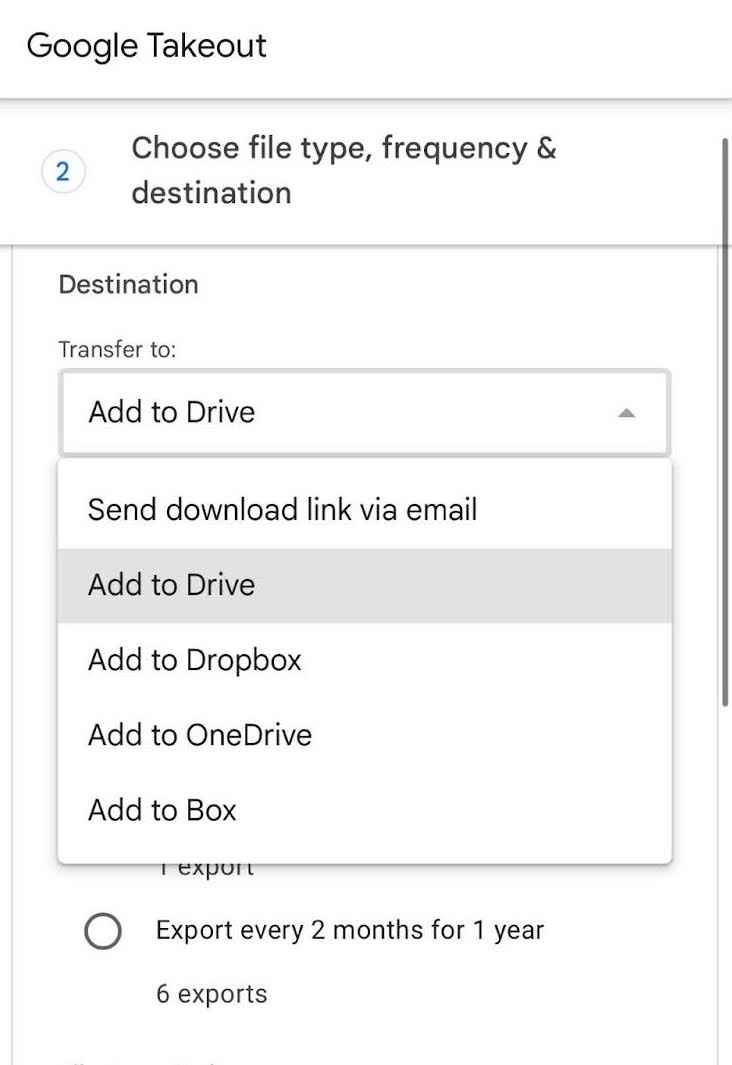This screenshot has width=732, height=1065.
Task: Choose Send download link via email
Action: tap(365, 509)
